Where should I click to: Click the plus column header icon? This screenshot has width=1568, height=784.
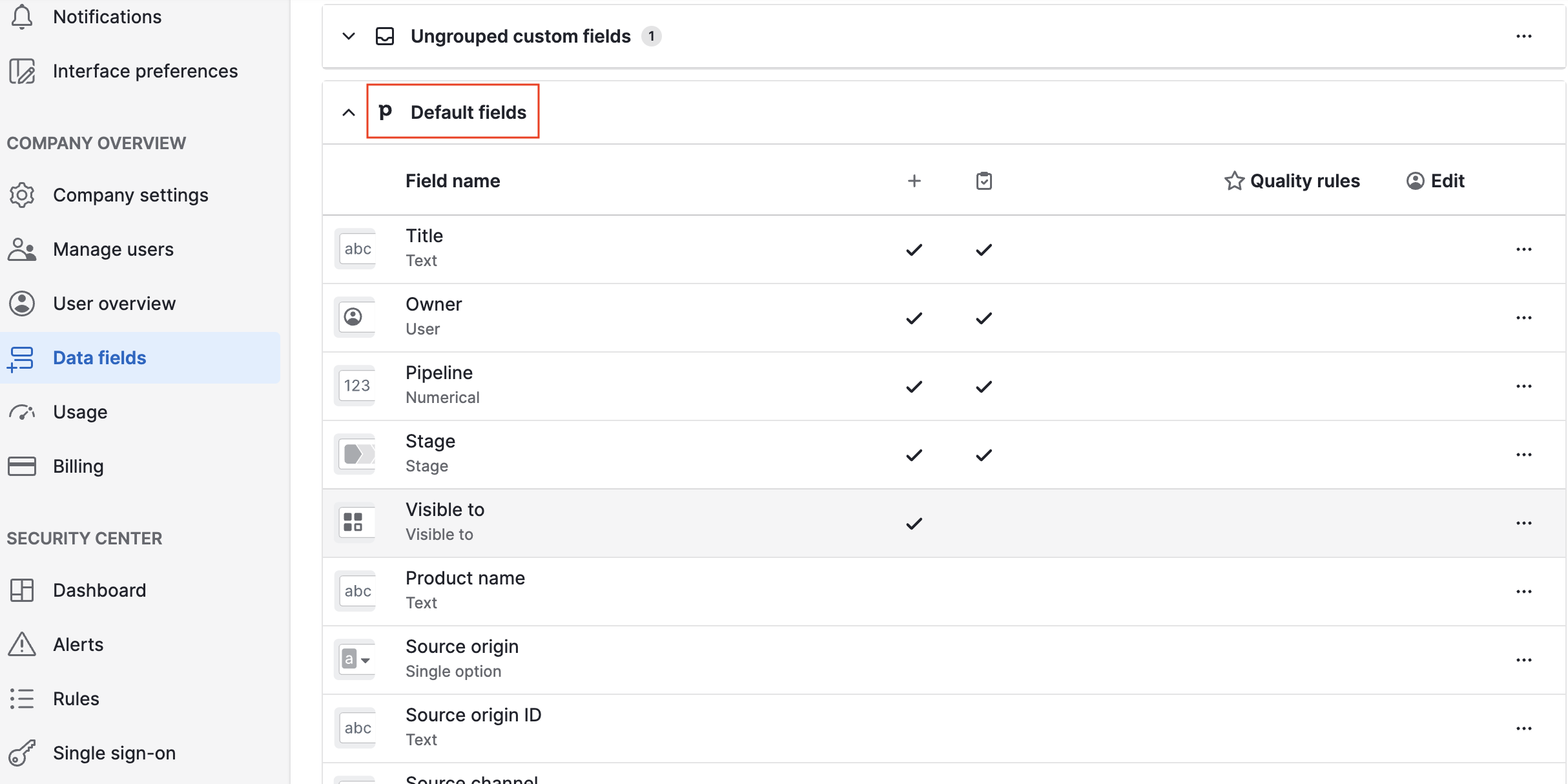(x=914, y=181)
